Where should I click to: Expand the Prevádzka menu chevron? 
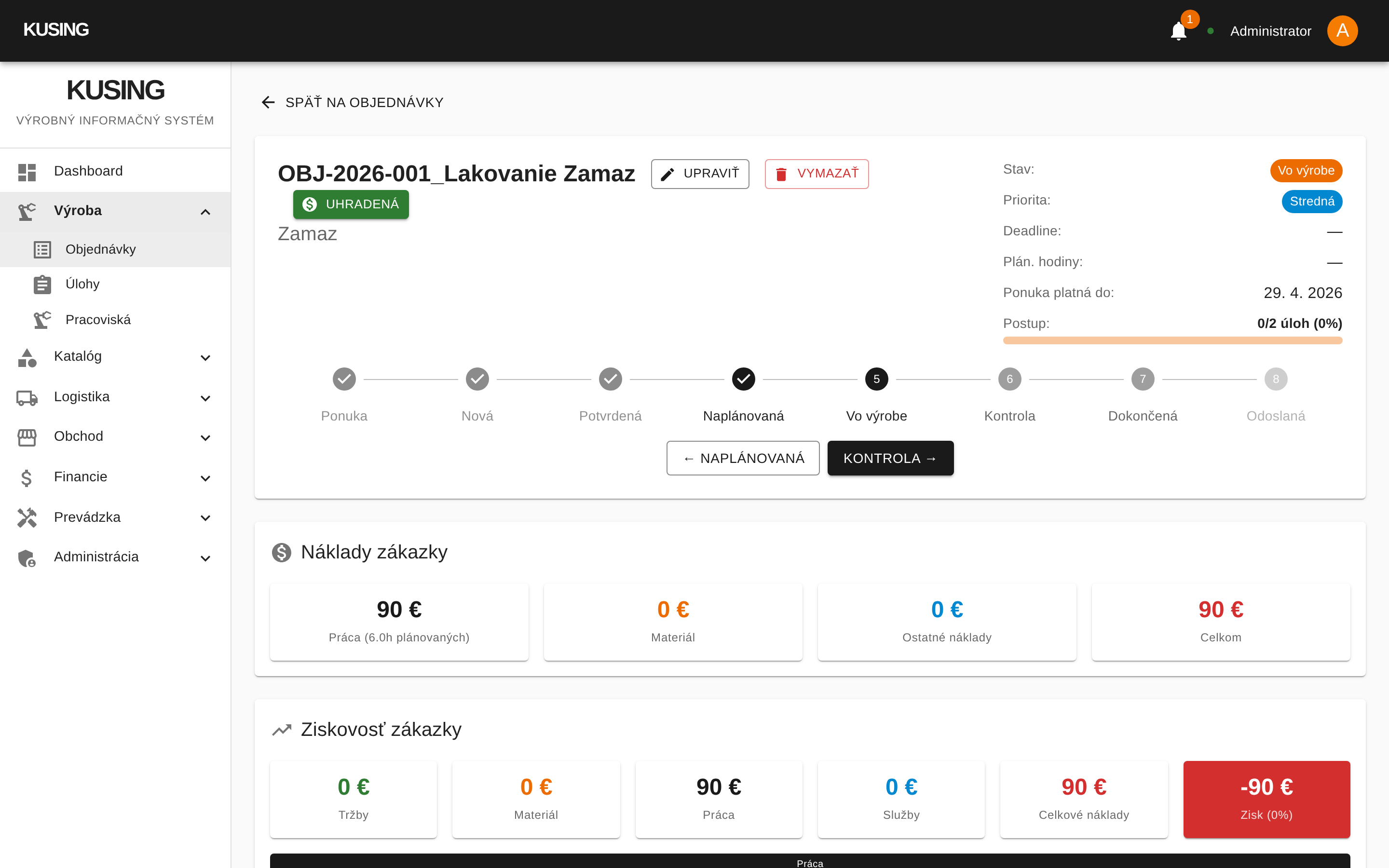(205, 518)
